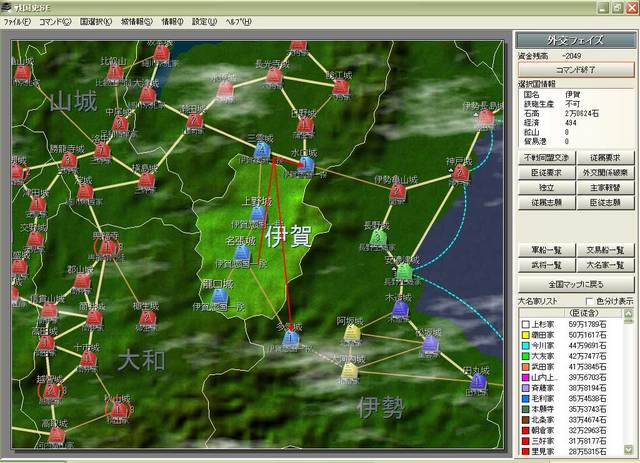Select the yellow 阿坂城 castle icon

(x=351, y=333)
